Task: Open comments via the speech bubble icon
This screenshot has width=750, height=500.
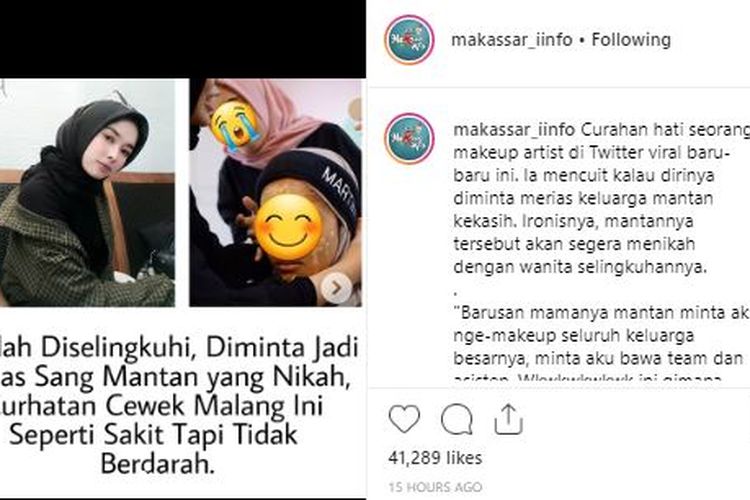Action: (457, 420)
